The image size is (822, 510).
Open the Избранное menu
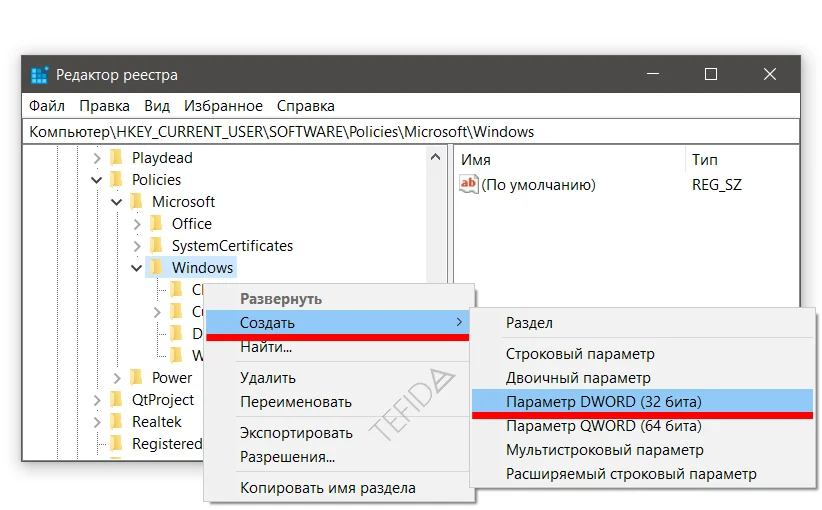[223, 106]
